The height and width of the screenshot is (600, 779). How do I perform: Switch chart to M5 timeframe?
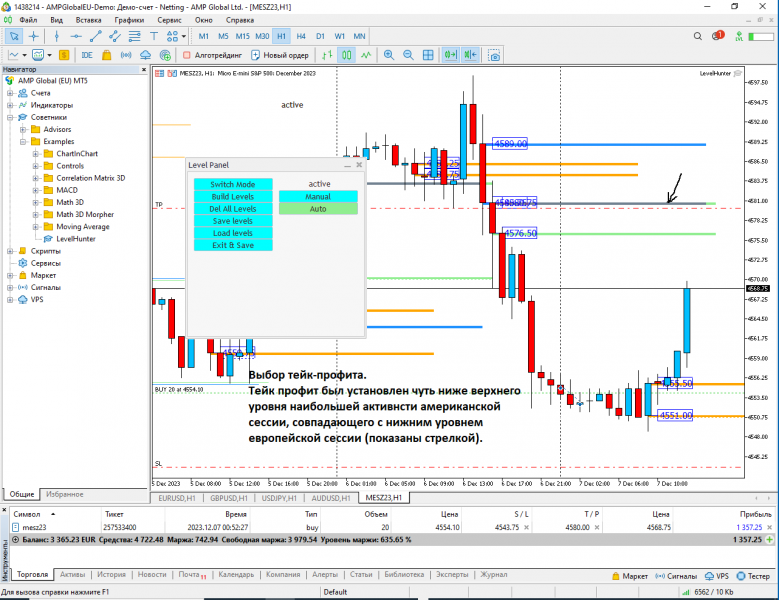(223, 36)
